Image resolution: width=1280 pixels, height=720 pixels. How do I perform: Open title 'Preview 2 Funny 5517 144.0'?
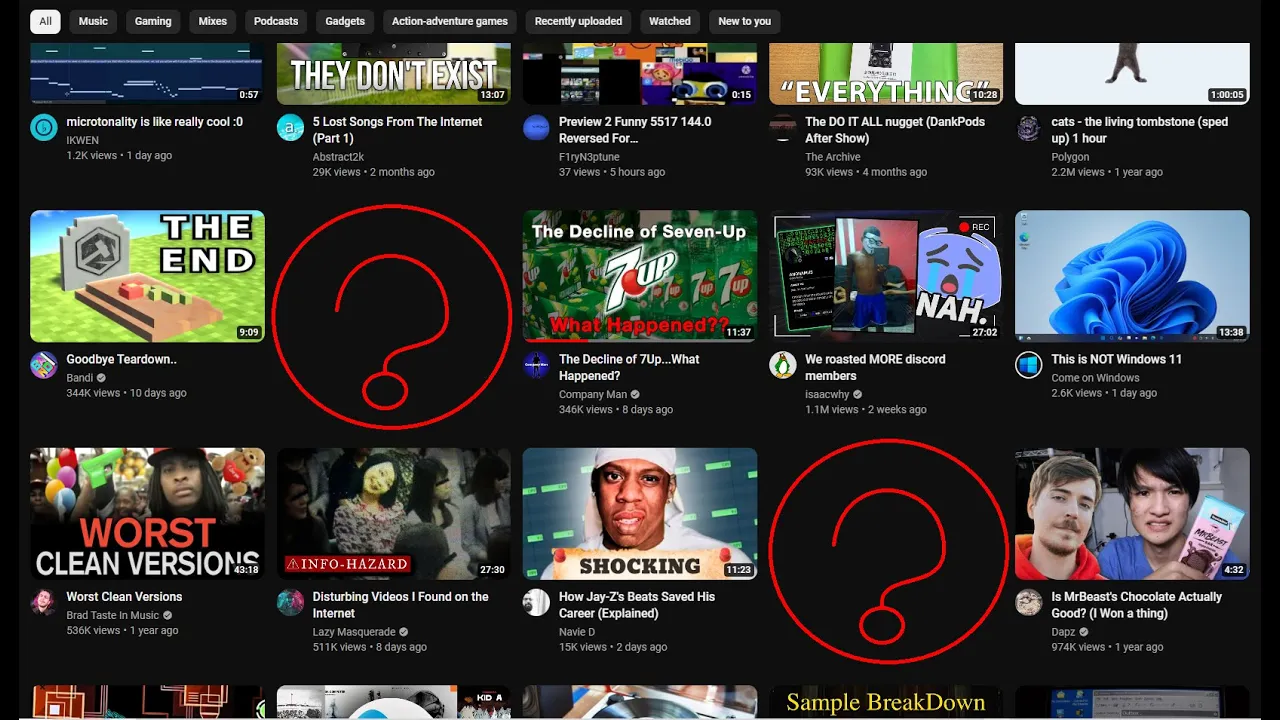pos(635,130)
